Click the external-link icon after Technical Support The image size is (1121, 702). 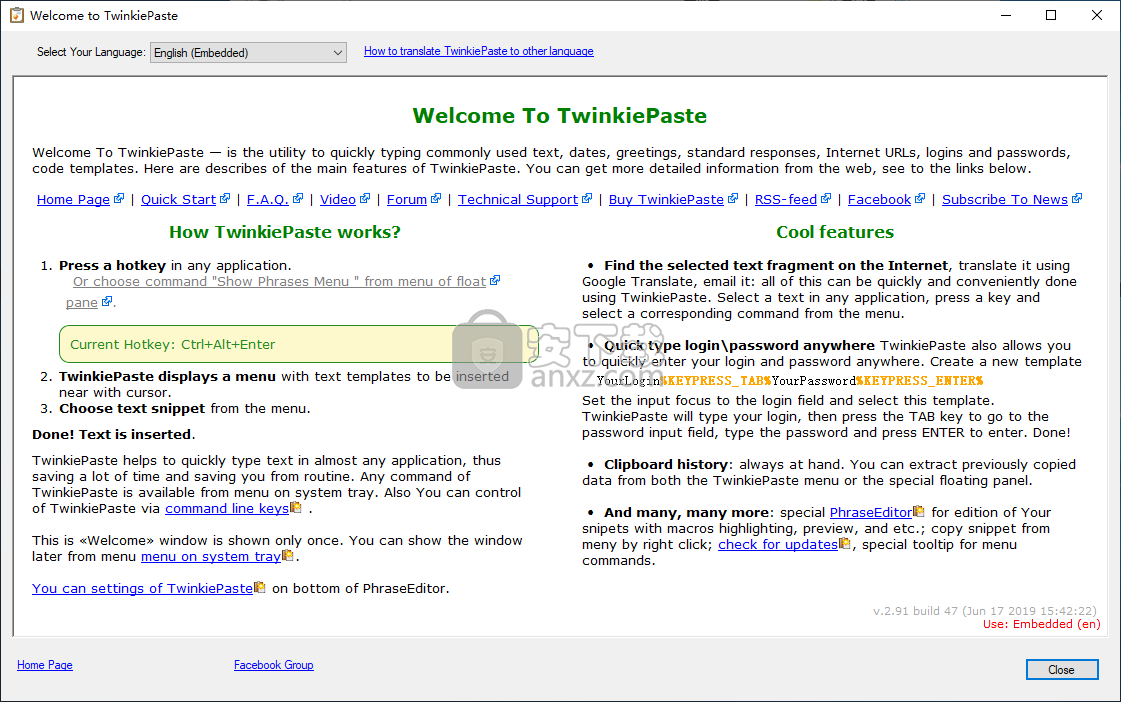587,198
